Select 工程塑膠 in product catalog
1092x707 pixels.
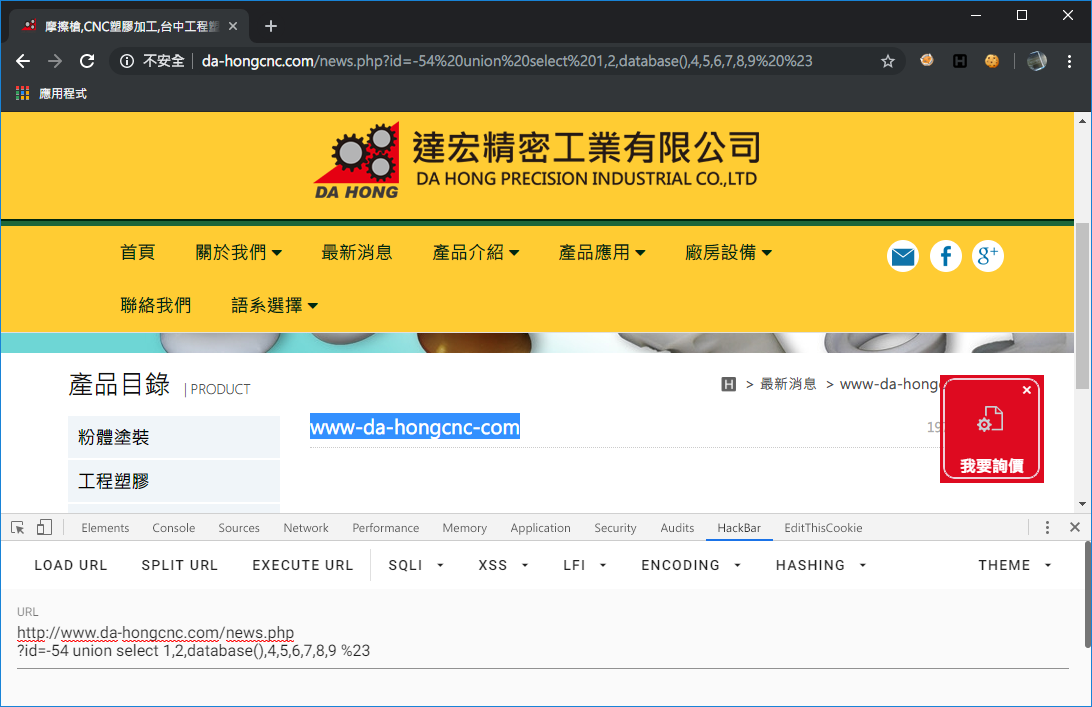click(174, 481)
